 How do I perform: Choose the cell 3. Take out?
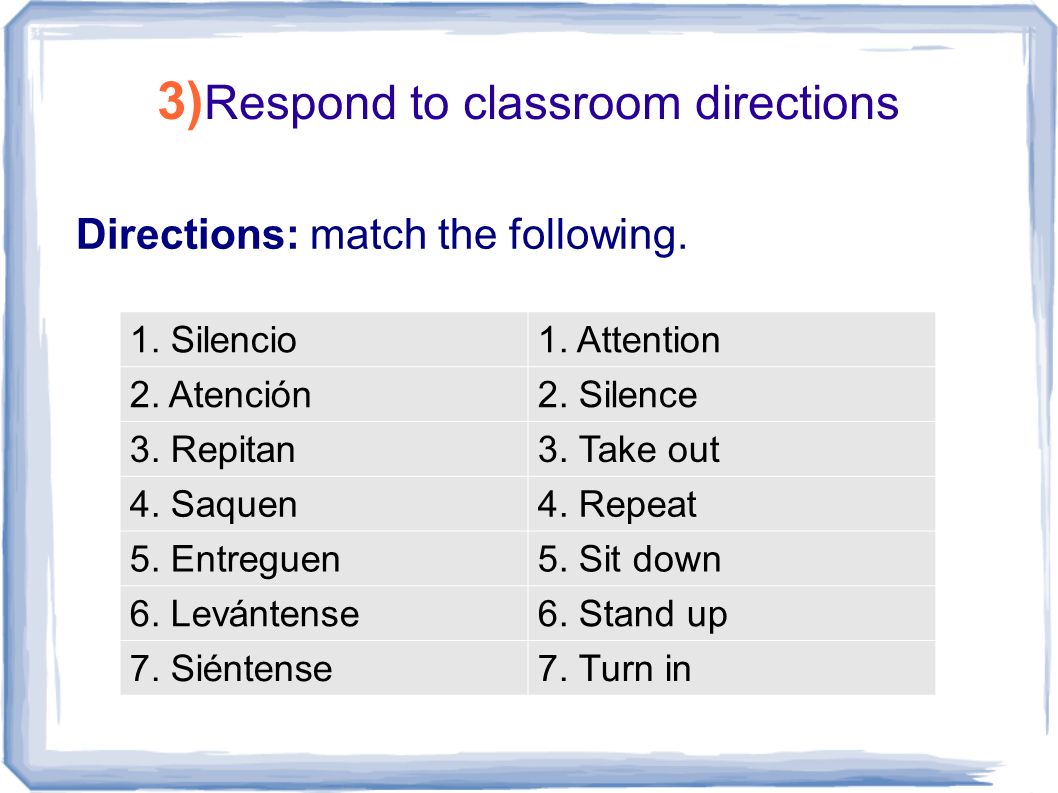(732, 449)
